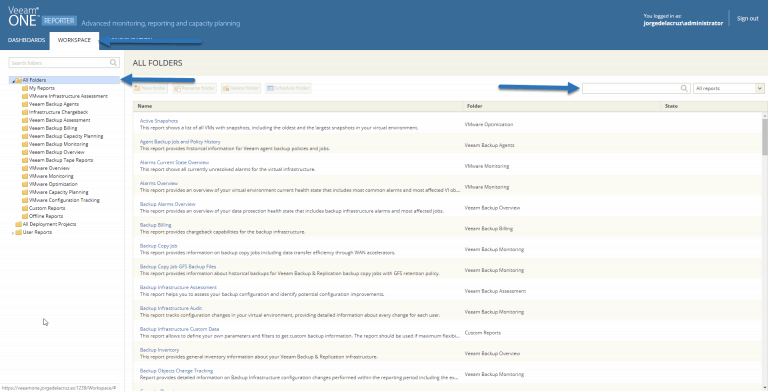Image resolution: width=768 pixels, height=392 pixels.
Task: Click the Veeam Backup Tape Reports folder icon
Action: click(24, 160)
